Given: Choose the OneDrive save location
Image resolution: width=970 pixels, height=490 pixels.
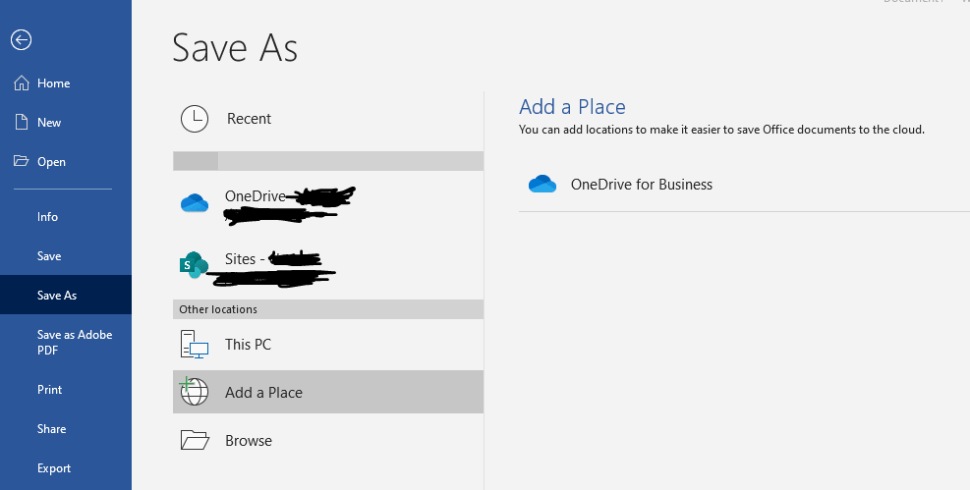Looking at the screenshot, I should click(328, 203).
